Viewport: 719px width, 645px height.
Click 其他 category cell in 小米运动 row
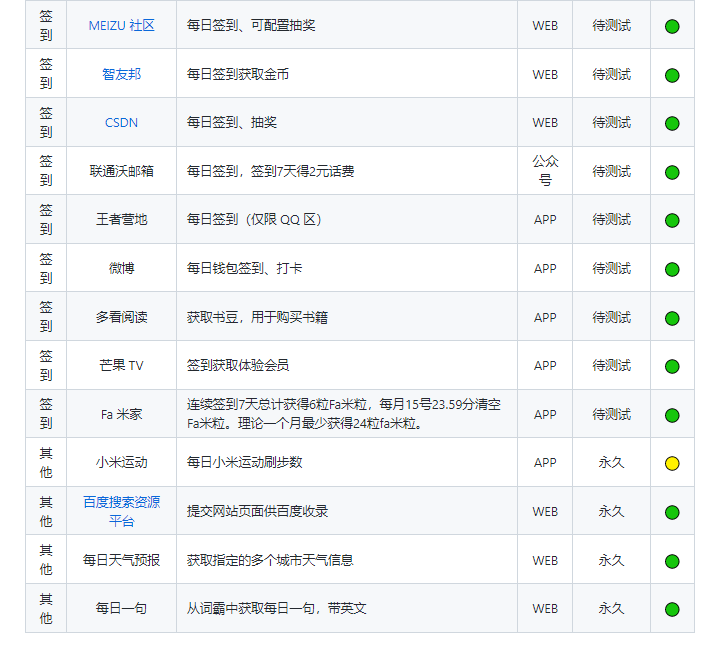[x=46, y=462]
